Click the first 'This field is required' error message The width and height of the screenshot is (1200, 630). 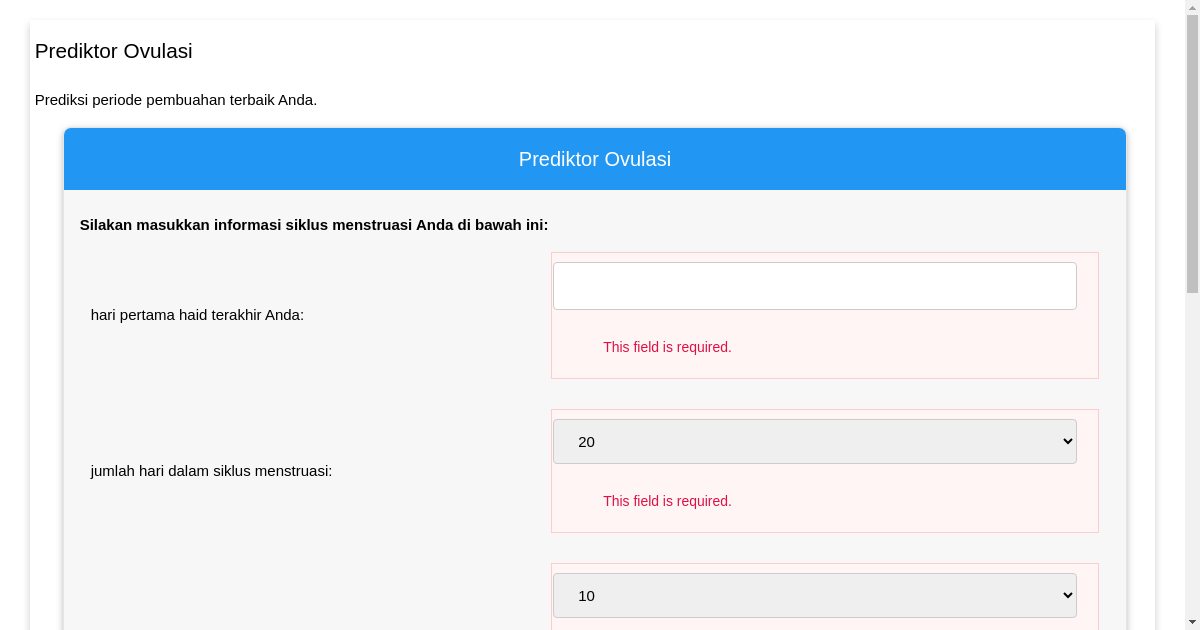tap(667, 347)
